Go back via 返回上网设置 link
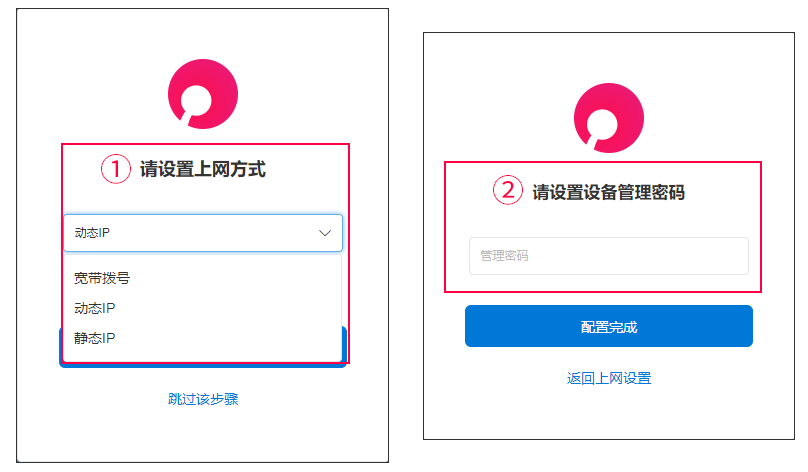Image resolution: width=808 pixels, height=472 pixels. [x=609, y=378]
